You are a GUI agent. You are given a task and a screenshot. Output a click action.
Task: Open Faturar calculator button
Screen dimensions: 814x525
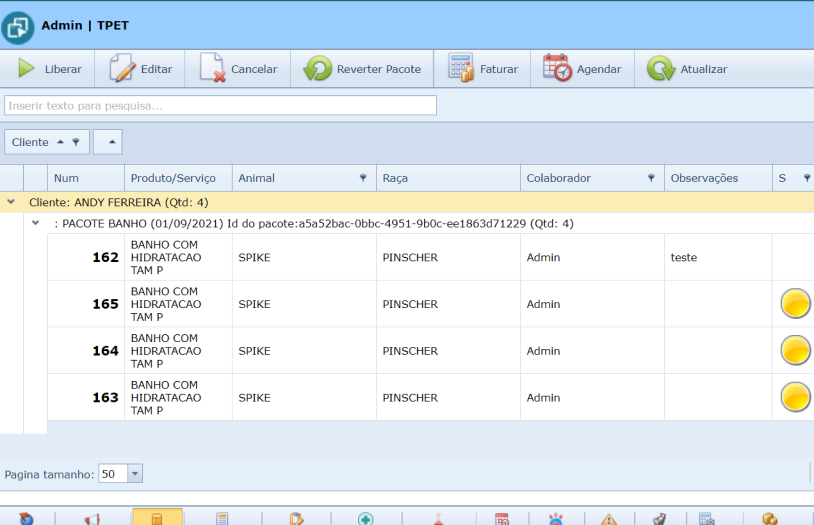(x=461, y=69)
